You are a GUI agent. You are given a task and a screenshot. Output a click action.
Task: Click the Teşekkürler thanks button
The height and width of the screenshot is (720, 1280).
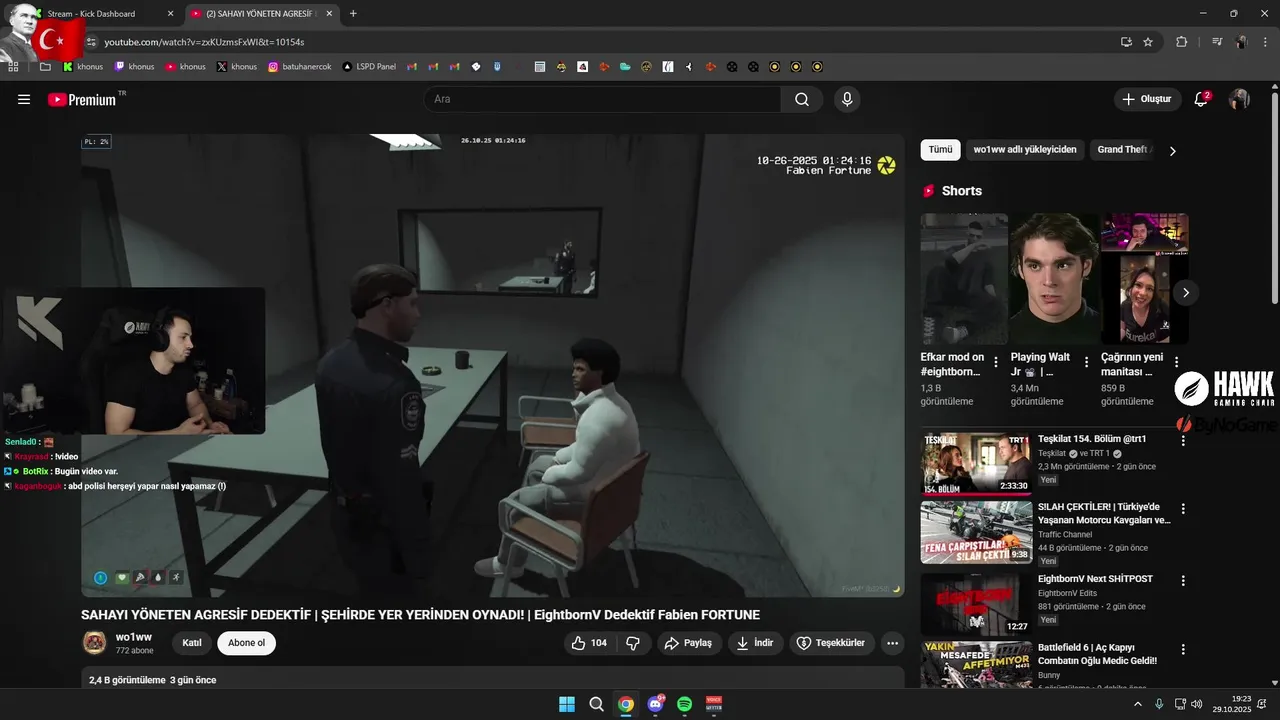tap(833, 643)
